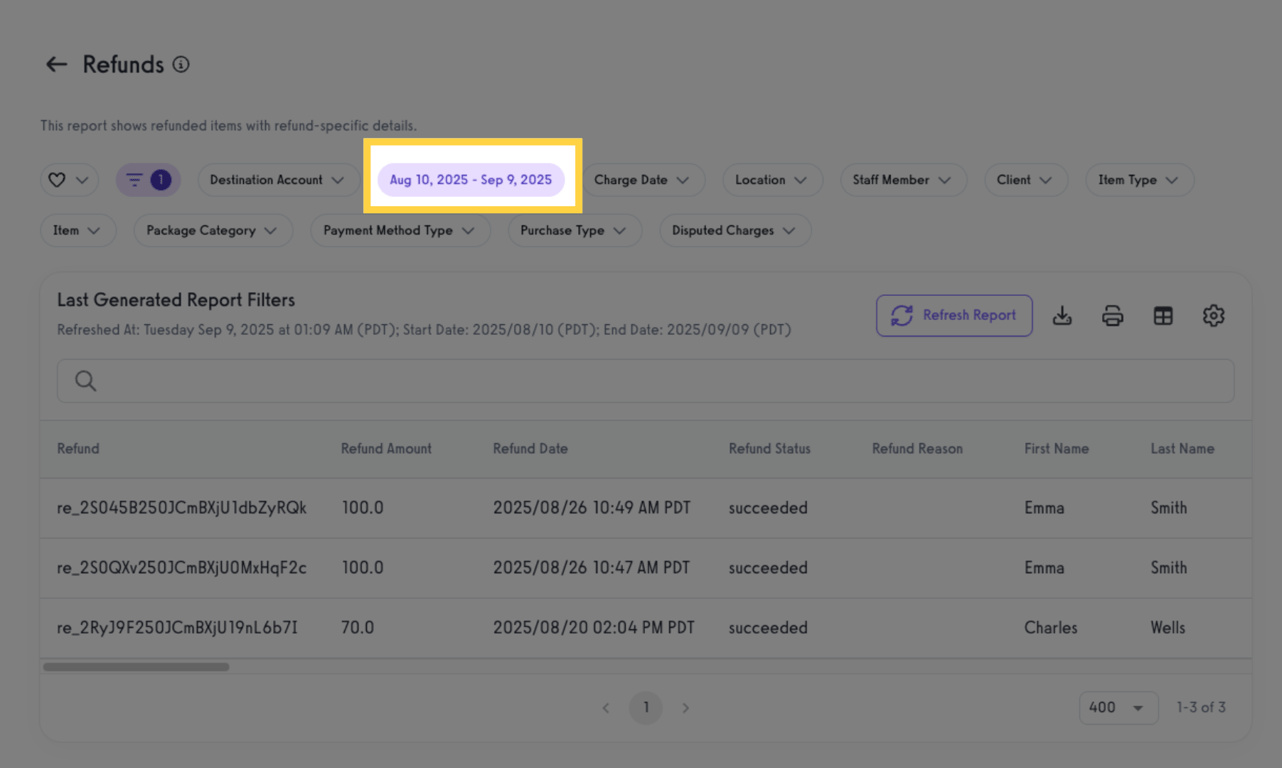Open the favorites heart menu

(x=68, y=180)
